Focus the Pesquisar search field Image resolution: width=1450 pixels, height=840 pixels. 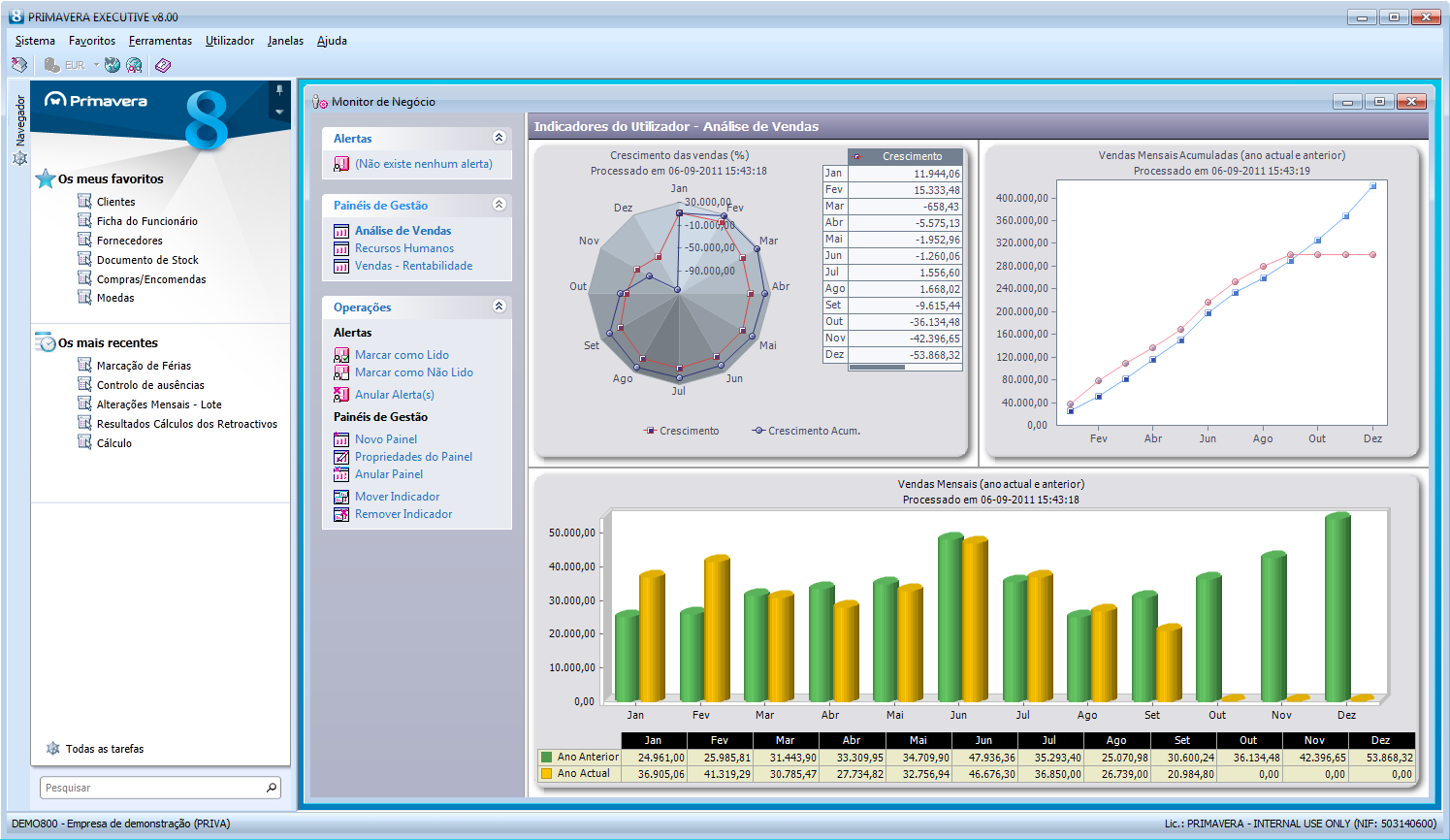coord(150,788)
